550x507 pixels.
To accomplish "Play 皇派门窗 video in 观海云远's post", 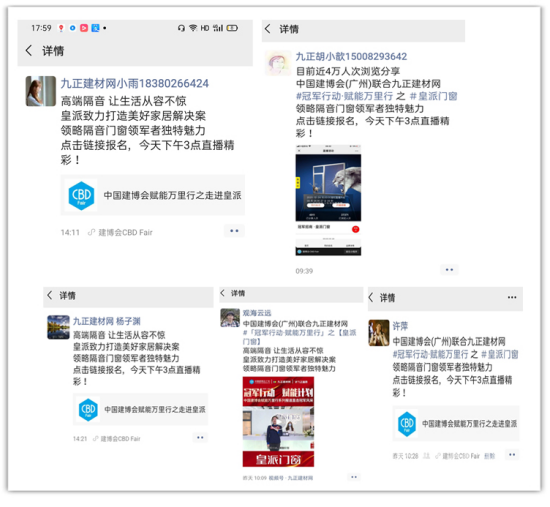I will (x=278, y=421).
